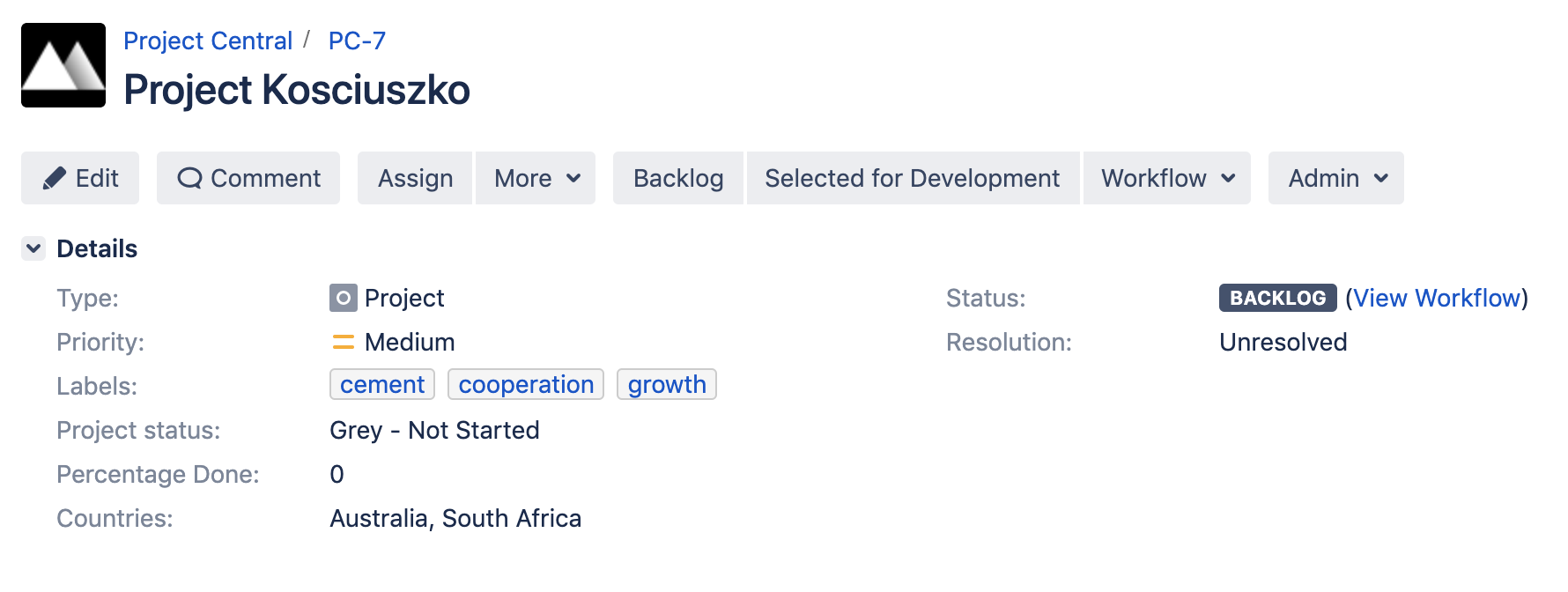The height and width of the screenshot is (592, 1568).
Task: Click the cooperation label tag
Action: [525, 384]
